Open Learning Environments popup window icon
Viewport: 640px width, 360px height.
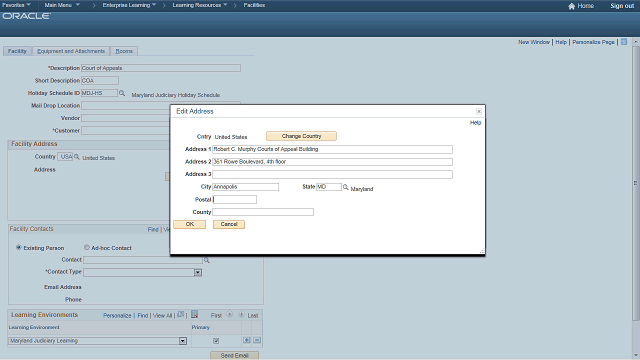(180, 315)
